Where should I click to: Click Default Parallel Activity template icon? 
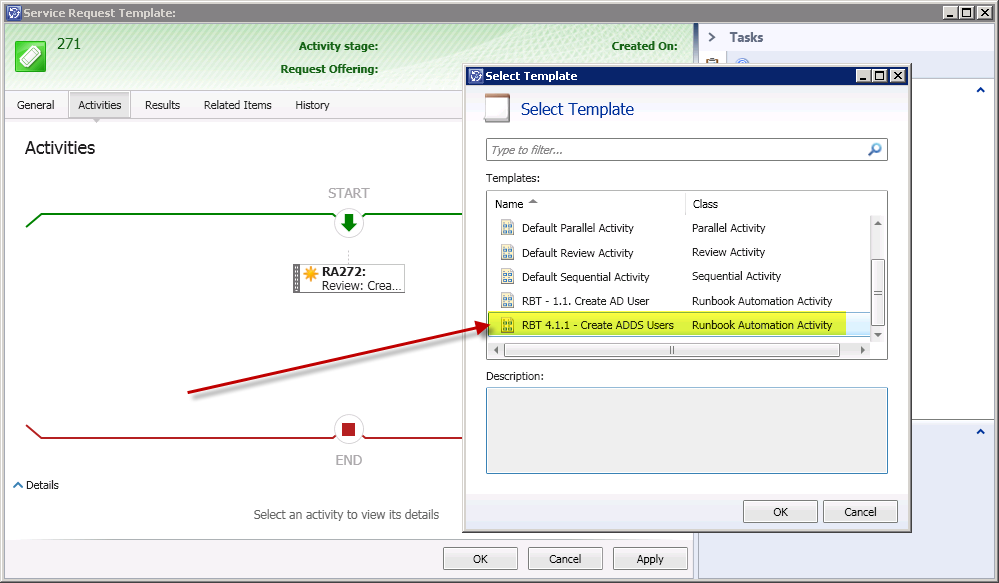(x=507, y=228)
